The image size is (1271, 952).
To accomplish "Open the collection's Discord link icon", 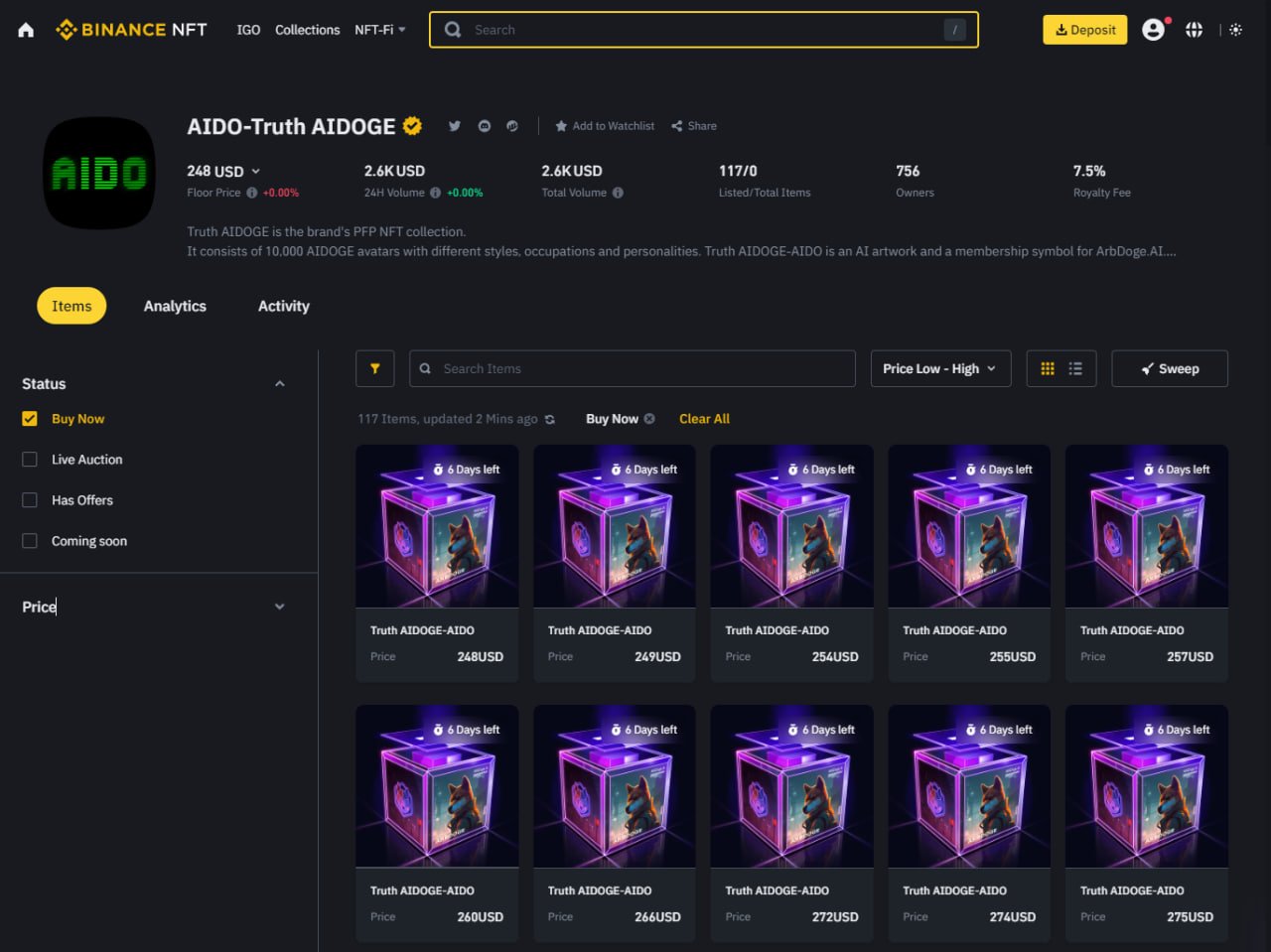I will click(x=485, y=126).
